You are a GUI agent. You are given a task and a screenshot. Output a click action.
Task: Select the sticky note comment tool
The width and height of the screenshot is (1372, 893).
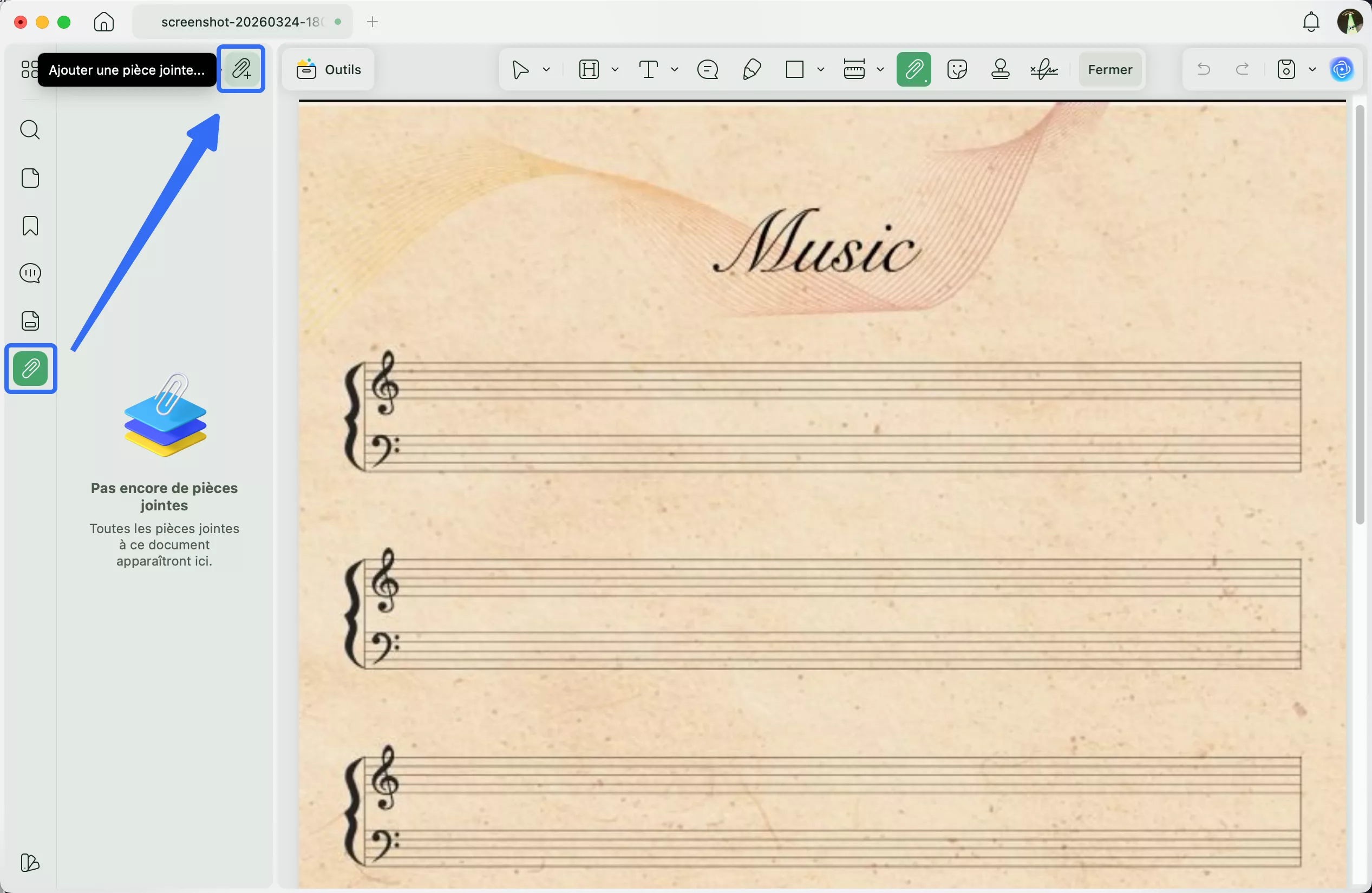pos(707,70)
